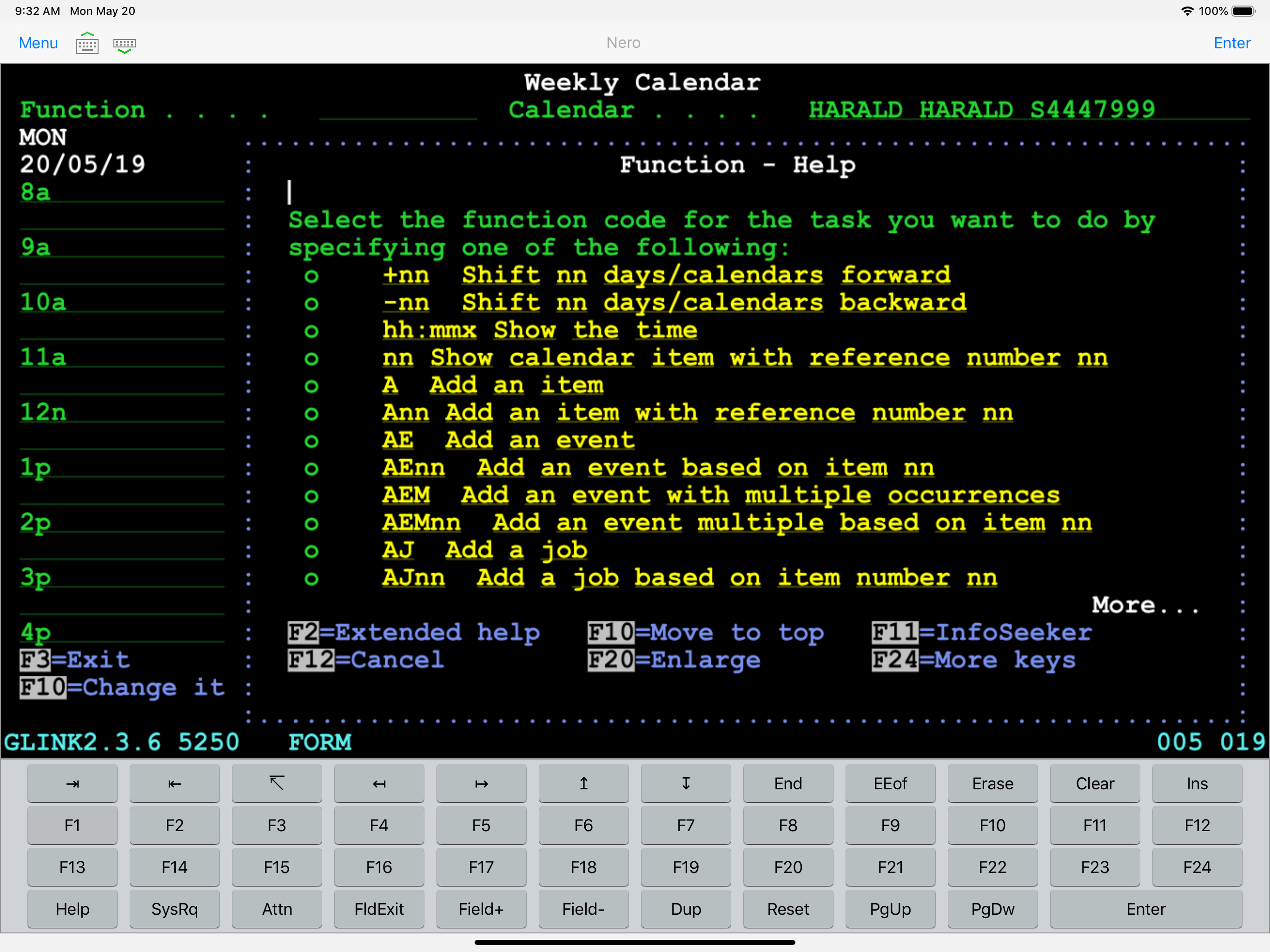
Task: Tap the Help key
Action: (x=73, y=909)
